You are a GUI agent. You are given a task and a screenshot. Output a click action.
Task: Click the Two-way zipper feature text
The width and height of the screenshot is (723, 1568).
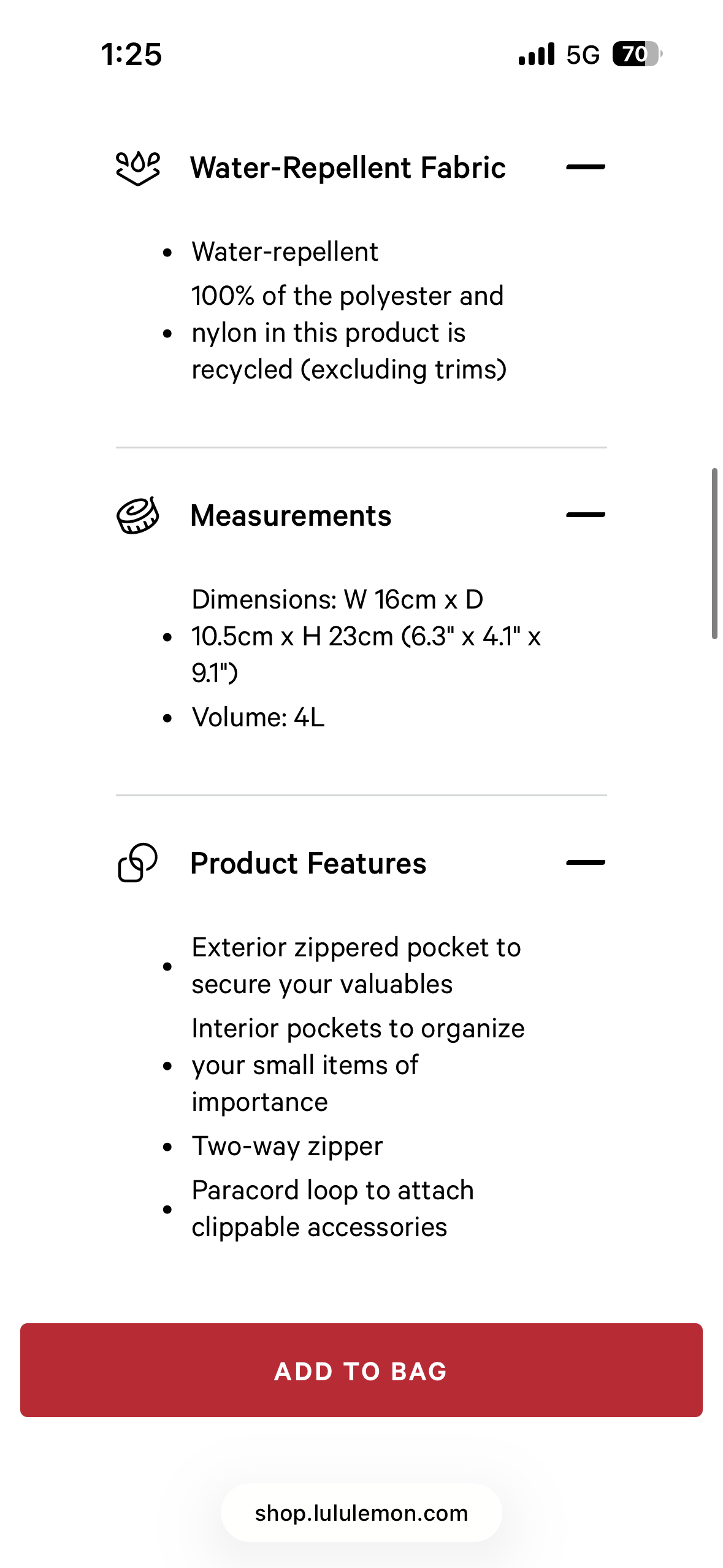tap(287, 1146)
